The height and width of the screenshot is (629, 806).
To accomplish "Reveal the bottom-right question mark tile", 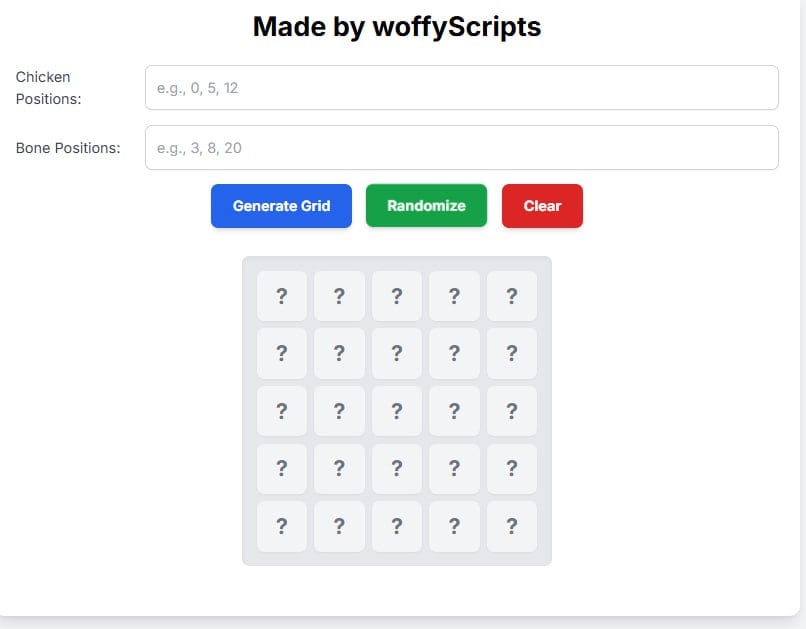I will point(512,526).
